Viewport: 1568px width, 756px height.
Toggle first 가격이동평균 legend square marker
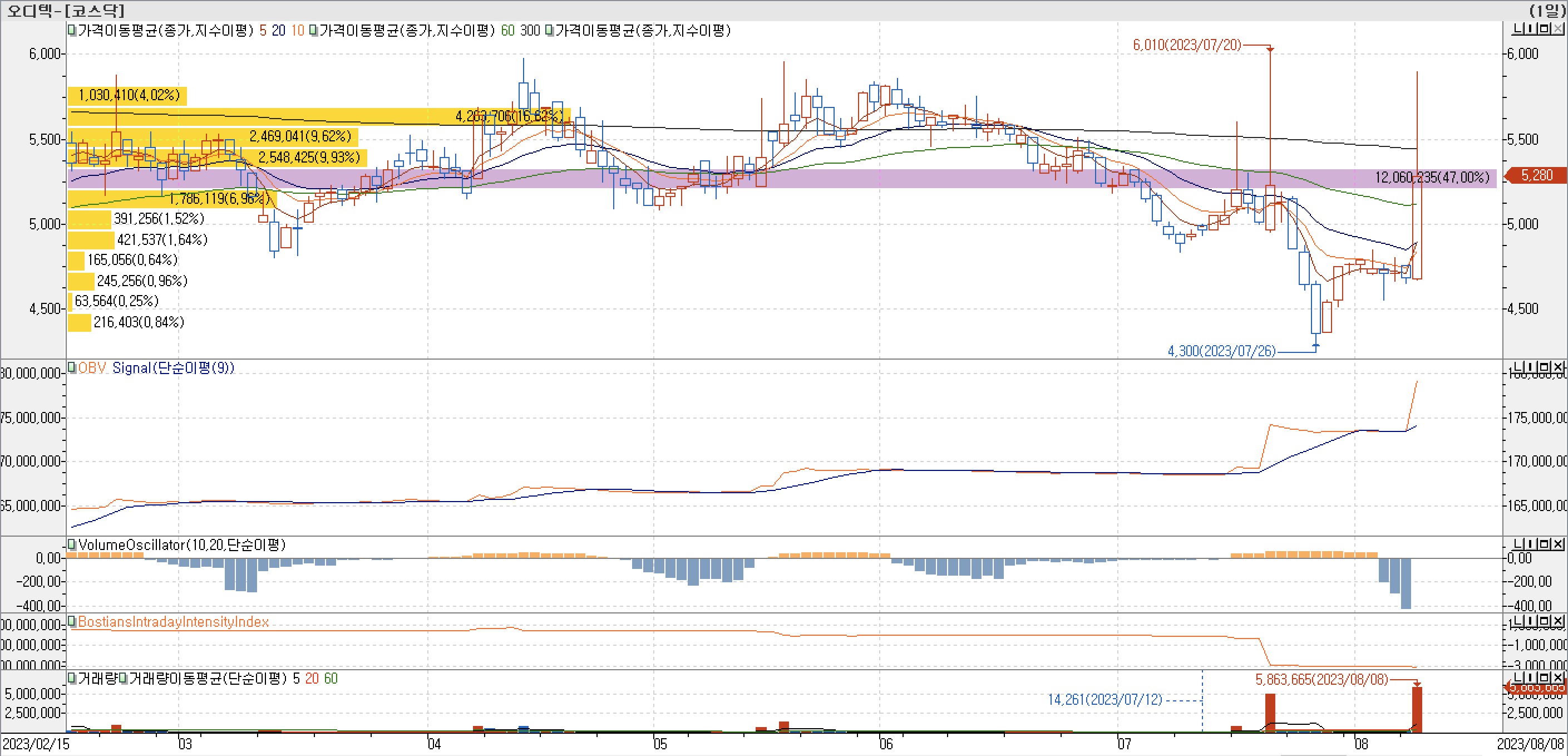[x=72, y=30]
